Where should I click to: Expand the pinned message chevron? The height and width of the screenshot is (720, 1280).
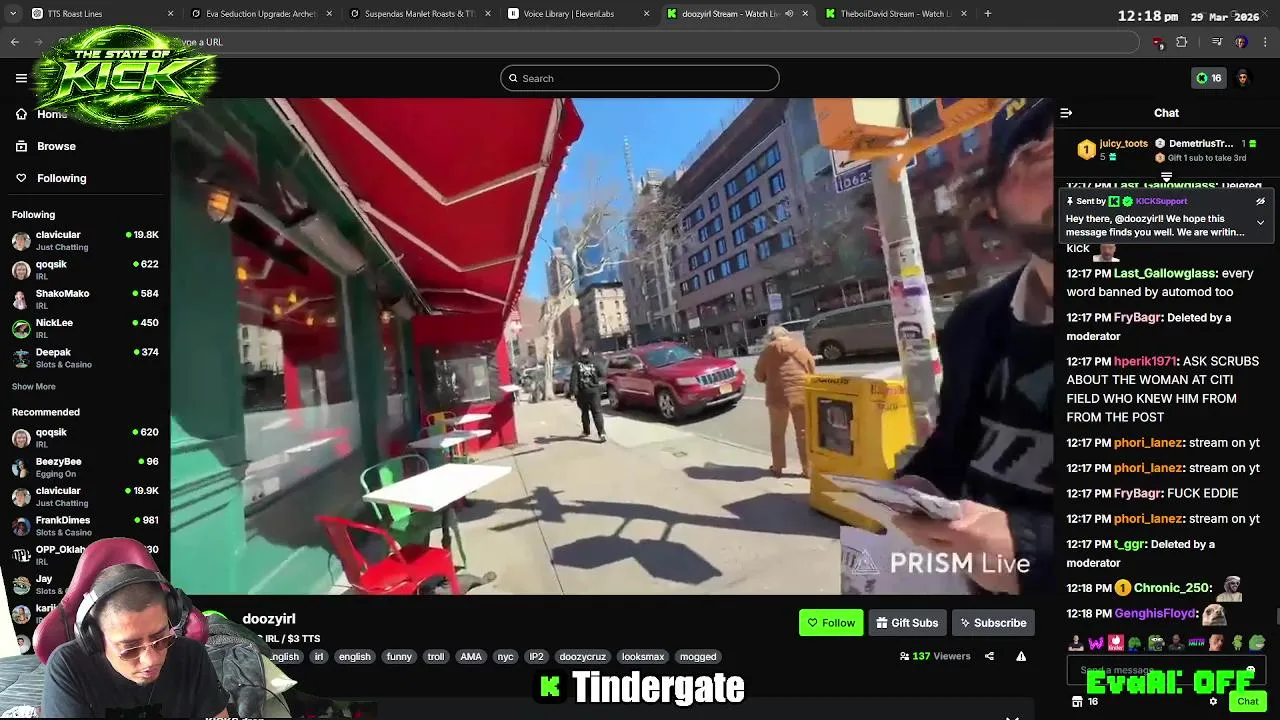coord(1260,222)
